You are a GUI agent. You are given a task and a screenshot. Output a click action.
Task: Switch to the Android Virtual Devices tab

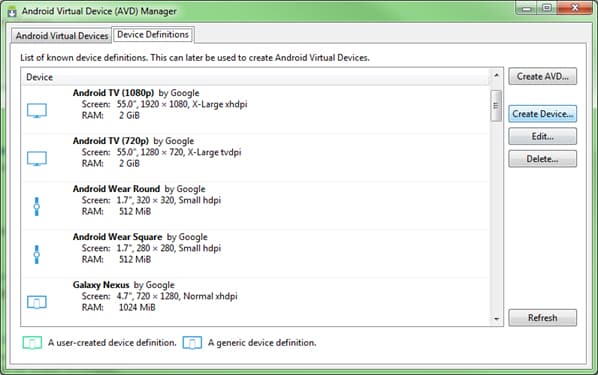coord(62,35)
